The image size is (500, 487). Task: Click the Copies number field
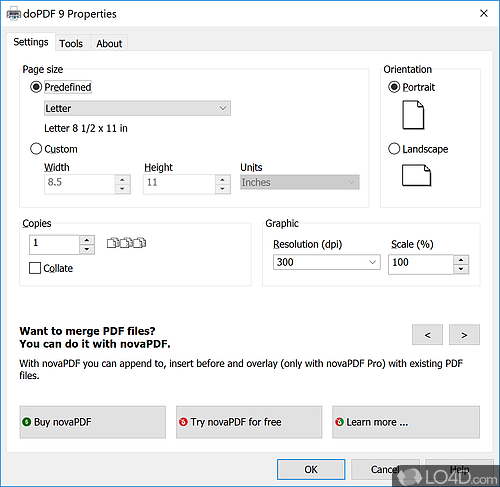tap(54, 245)
